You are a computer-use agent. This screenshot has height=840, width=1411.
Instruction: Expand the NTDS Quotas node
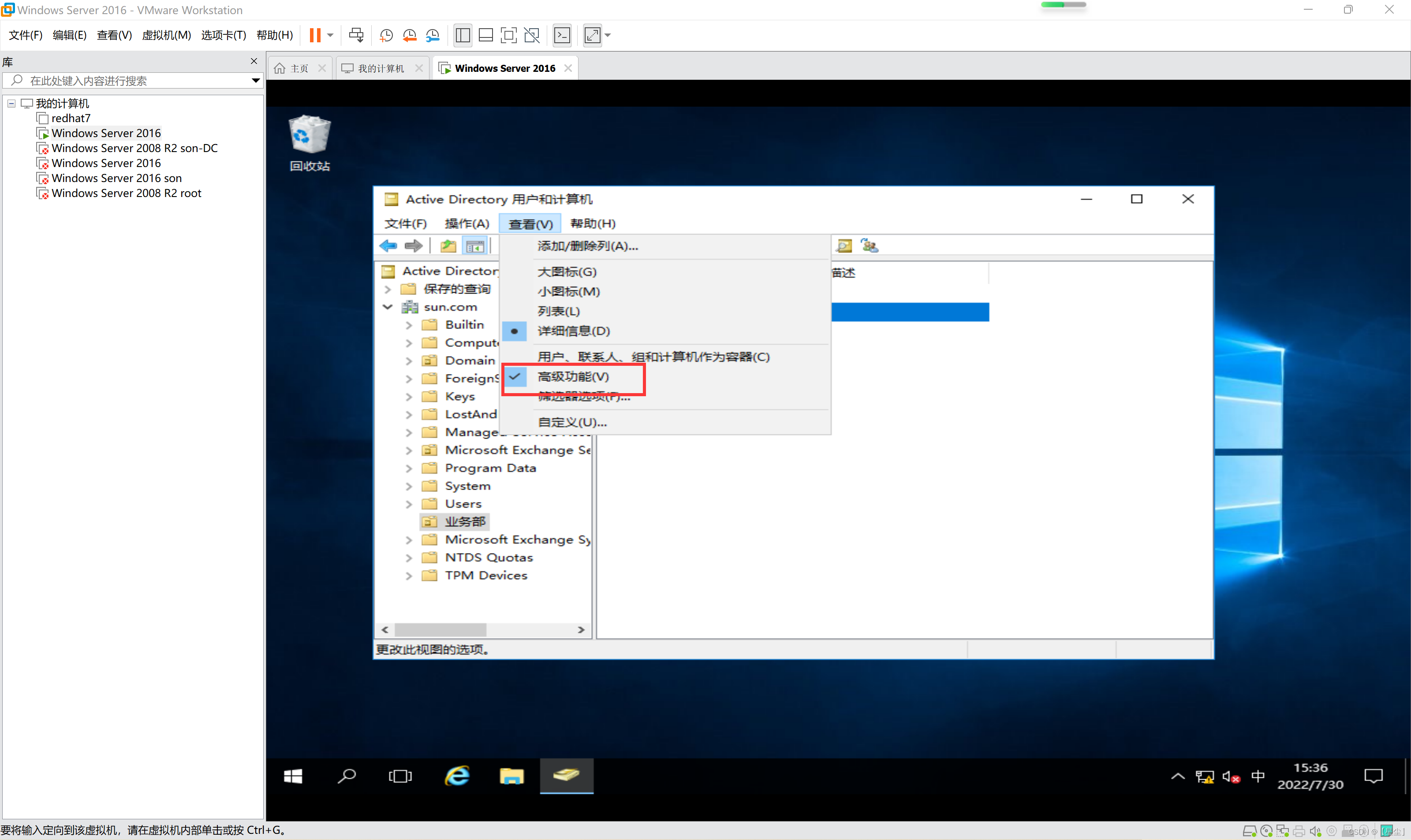(409, 558)
